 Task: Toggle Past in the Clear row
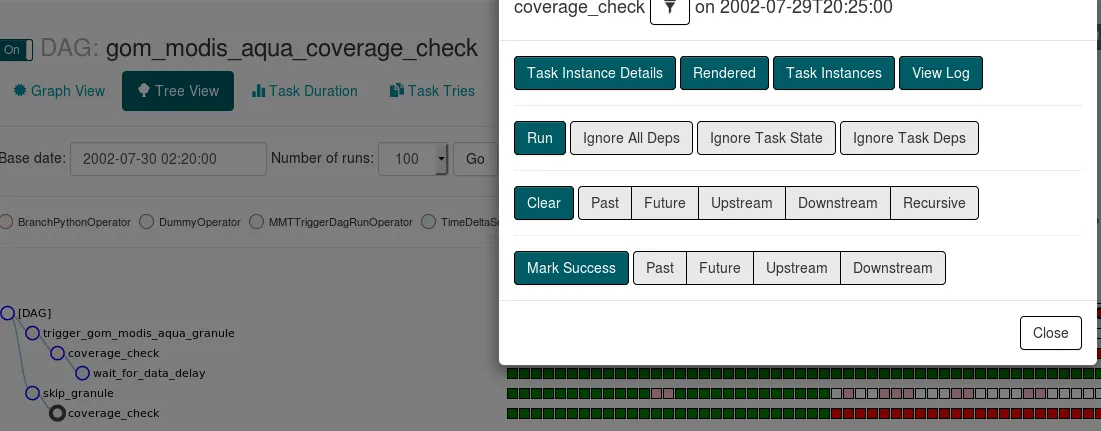605,203
